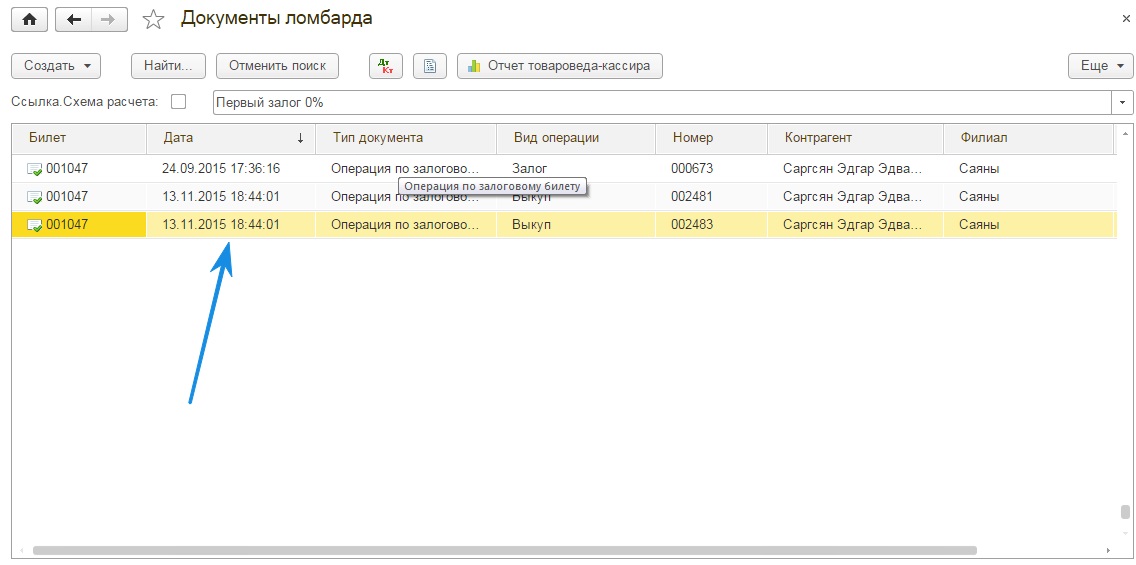Sort by Вид операции column header
Image resolution: width=1136 pixels, height=565 pixels.
(x=576, y=138)
